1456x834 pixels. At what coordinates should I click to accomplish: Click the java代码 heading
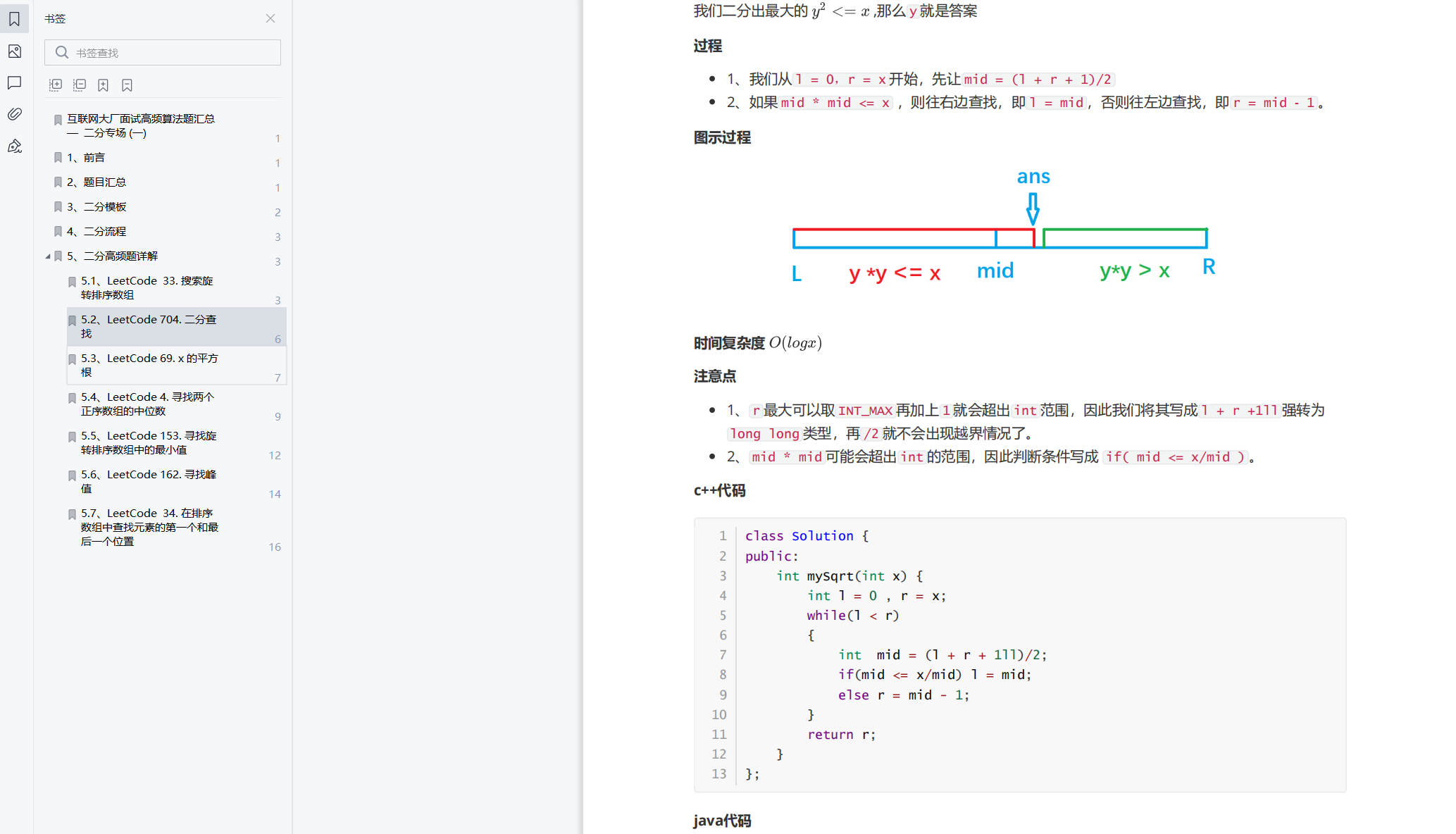pyautogui.click(x=722, y=821)
